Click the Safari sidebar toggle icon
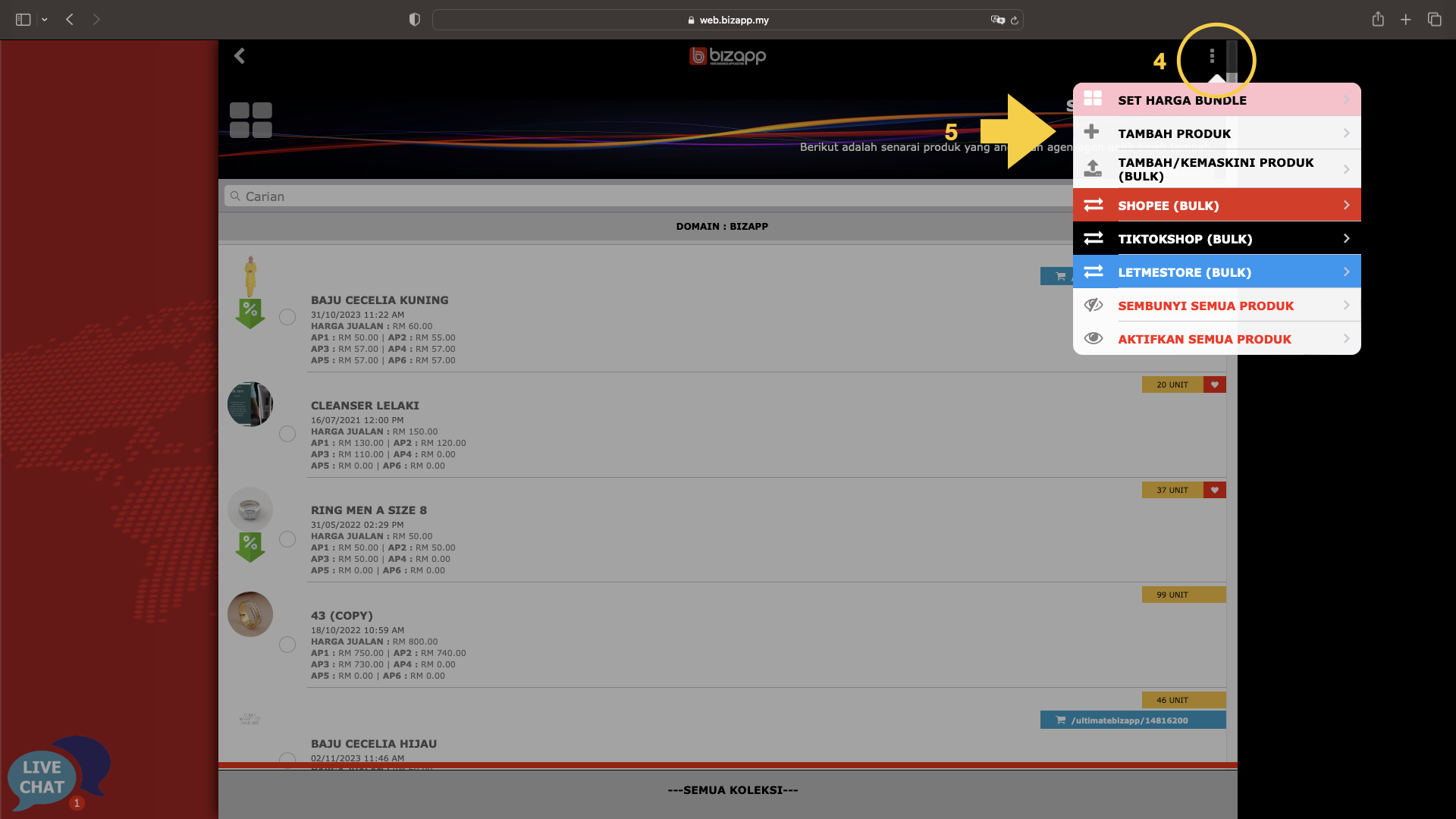Viewport: 1456px width, 819px height. tap(24, 20)
